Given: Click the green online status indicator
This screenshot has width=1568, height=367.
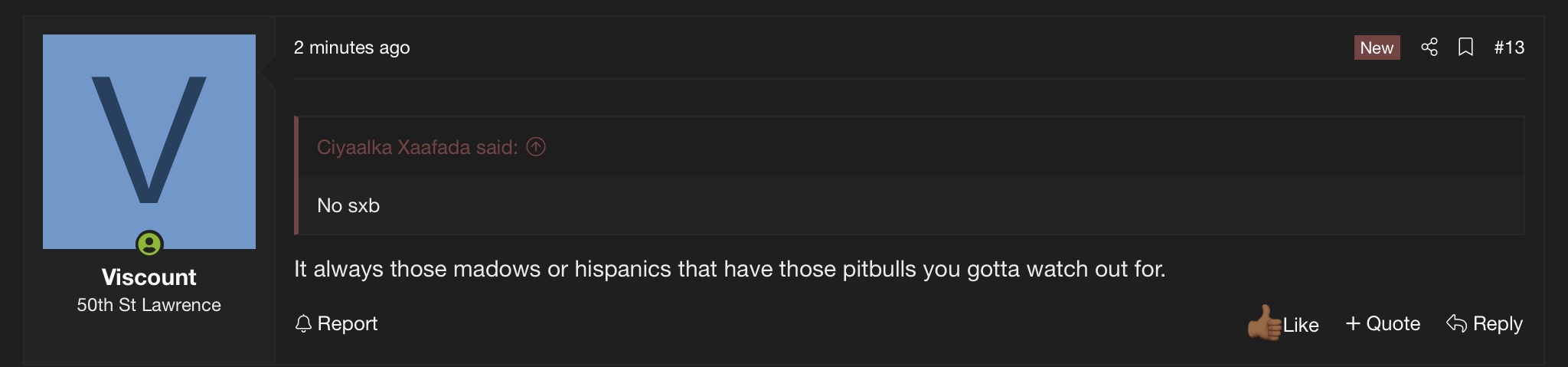Looking at the screenshot, I should coord(149,244).
